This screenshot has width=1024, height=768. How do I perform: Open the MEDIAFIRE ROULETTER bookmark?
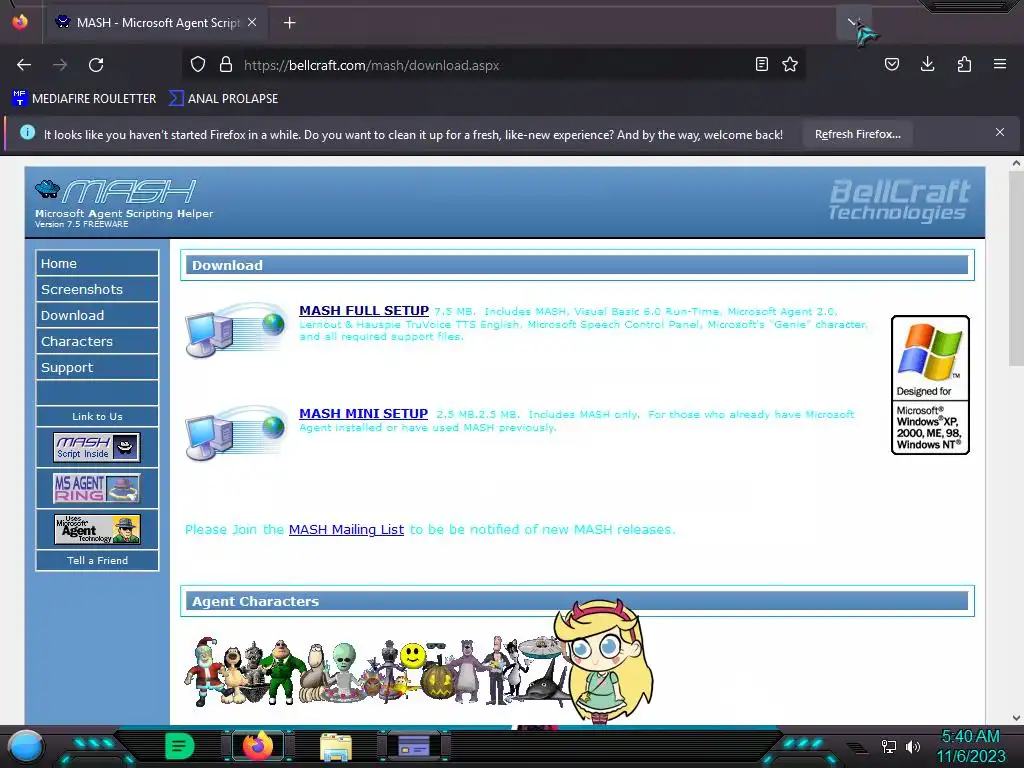pos(84,99)
